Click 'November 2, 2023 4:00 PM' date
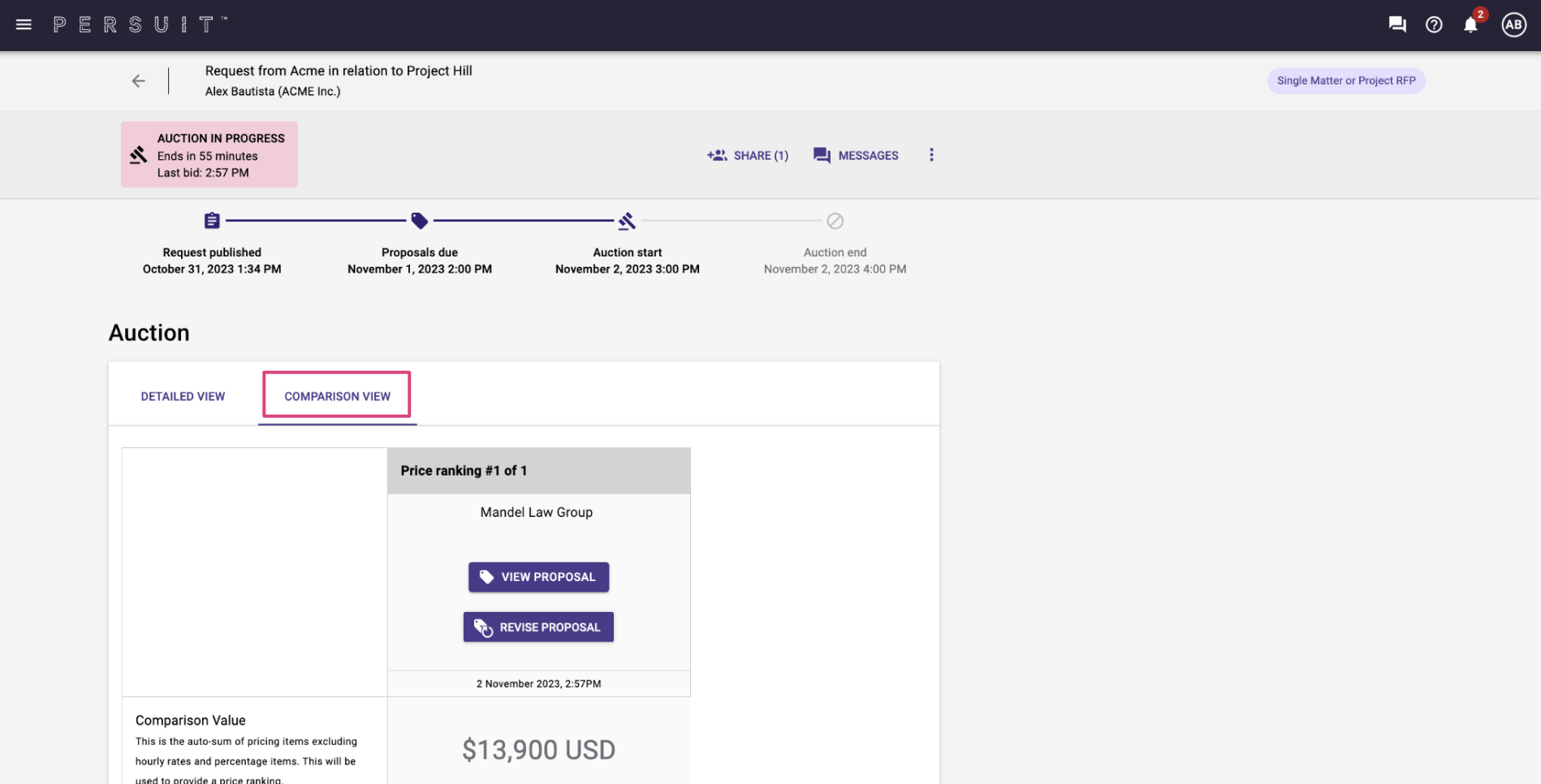The height and width of the screenshot is (784, 1541). click(x=835, y=269)
